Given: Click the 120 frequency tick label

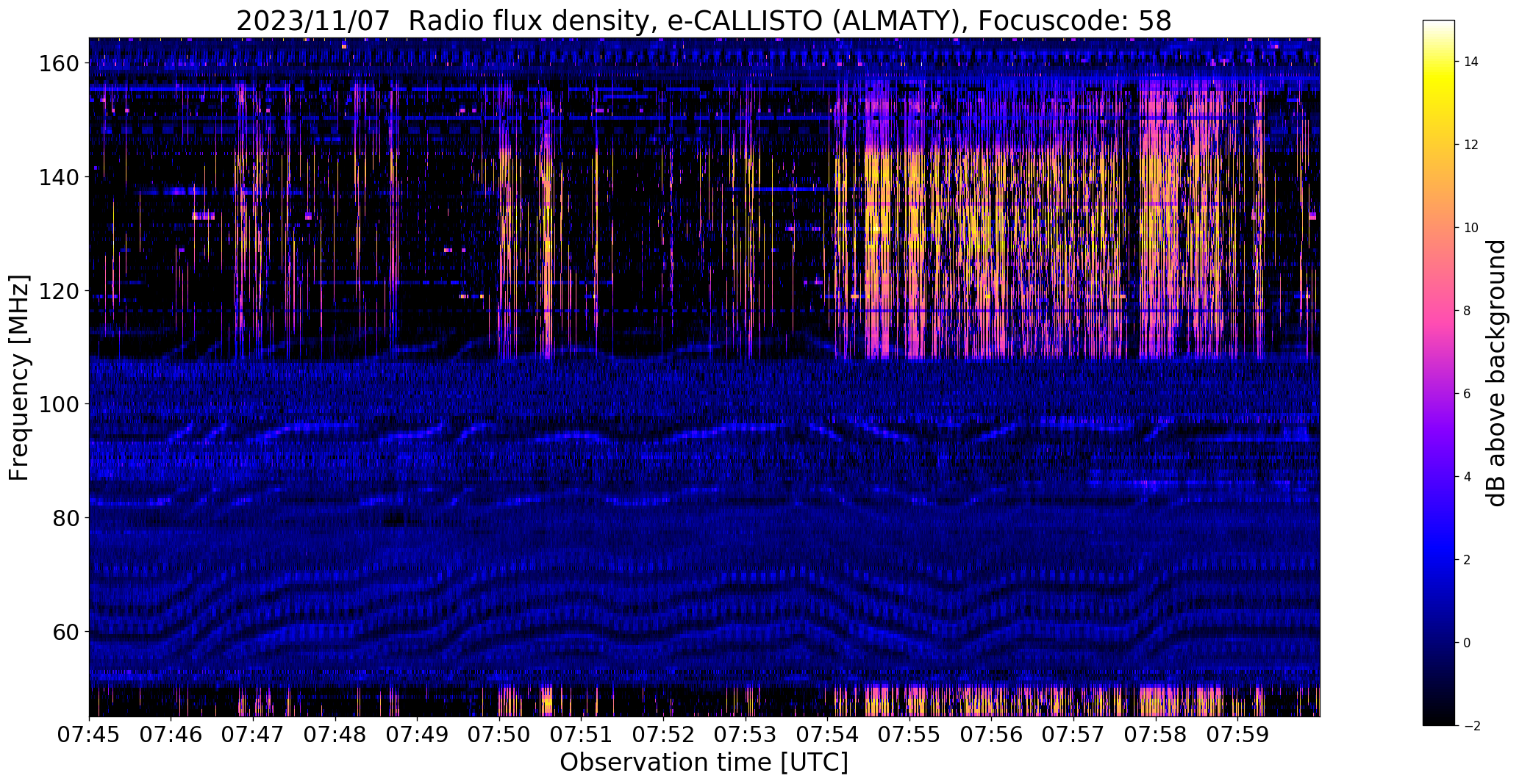Looking at the screenshot, I should pos(58,291).
